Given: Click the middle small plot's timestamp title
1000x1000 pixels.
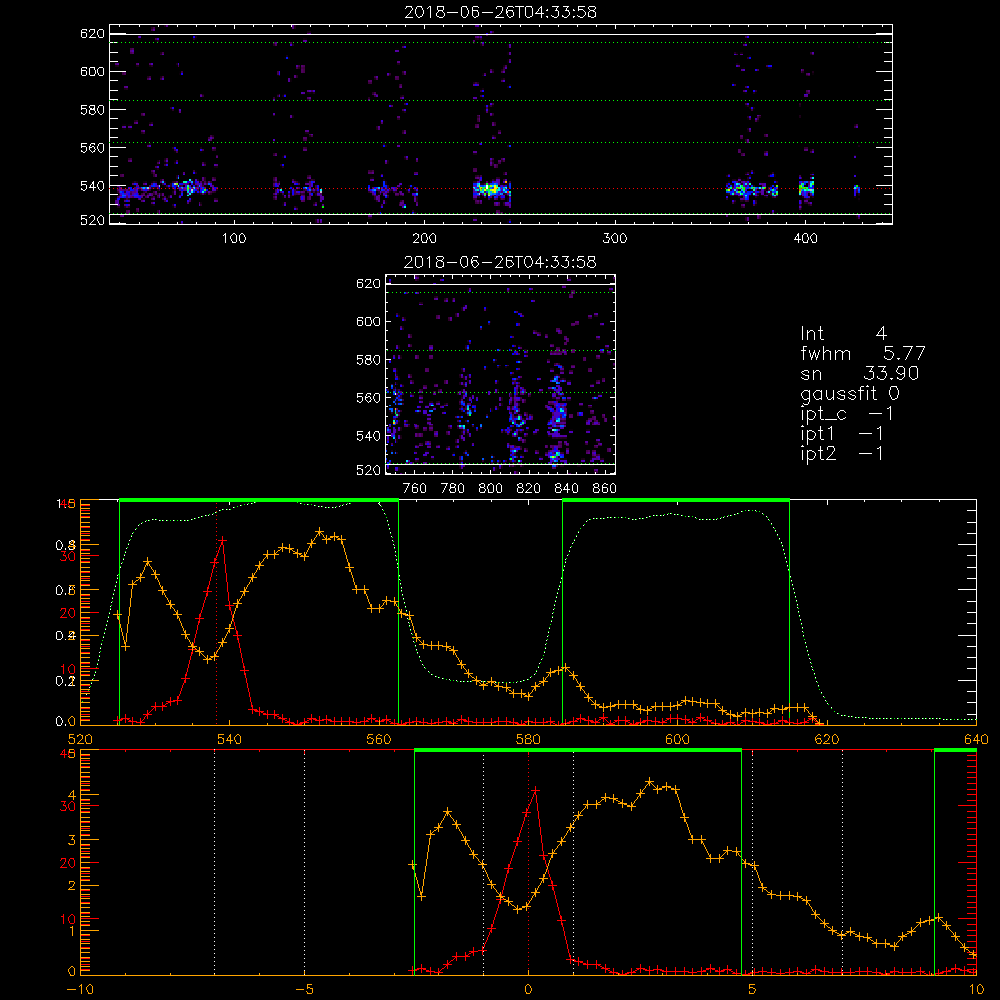Looking at the screenshot, I should click(500, 262).
